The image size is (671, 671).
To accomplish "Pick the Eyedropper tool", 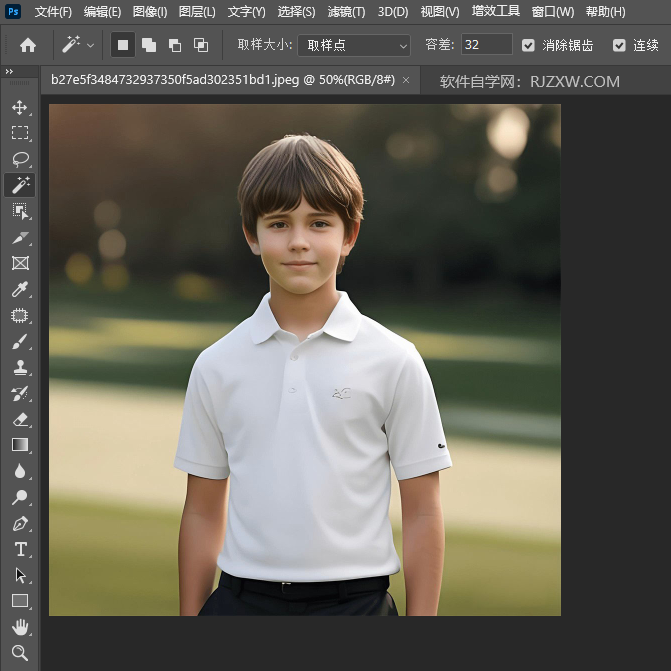I will click(20, 290).
